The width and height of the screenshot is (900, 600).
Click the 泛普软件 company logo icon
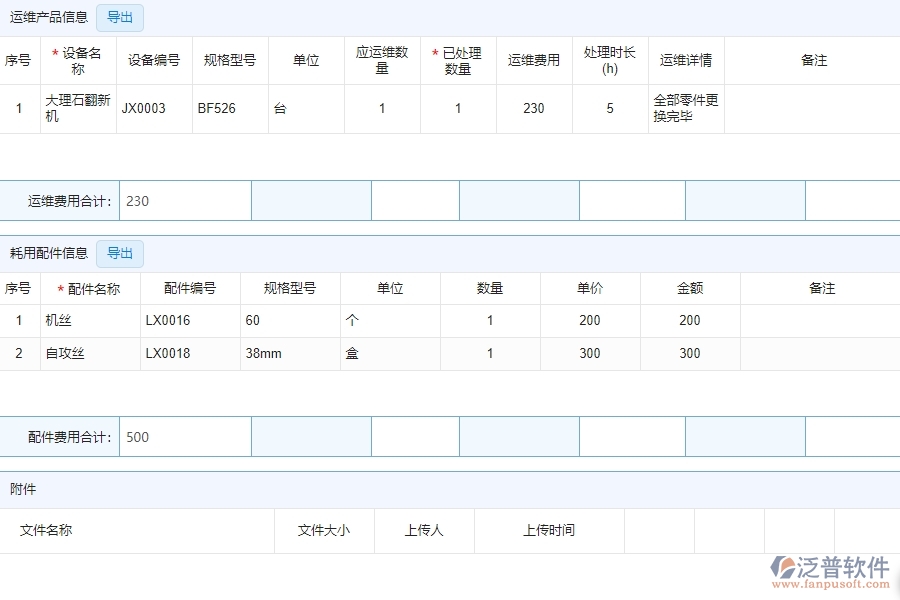tap(784, 566)
